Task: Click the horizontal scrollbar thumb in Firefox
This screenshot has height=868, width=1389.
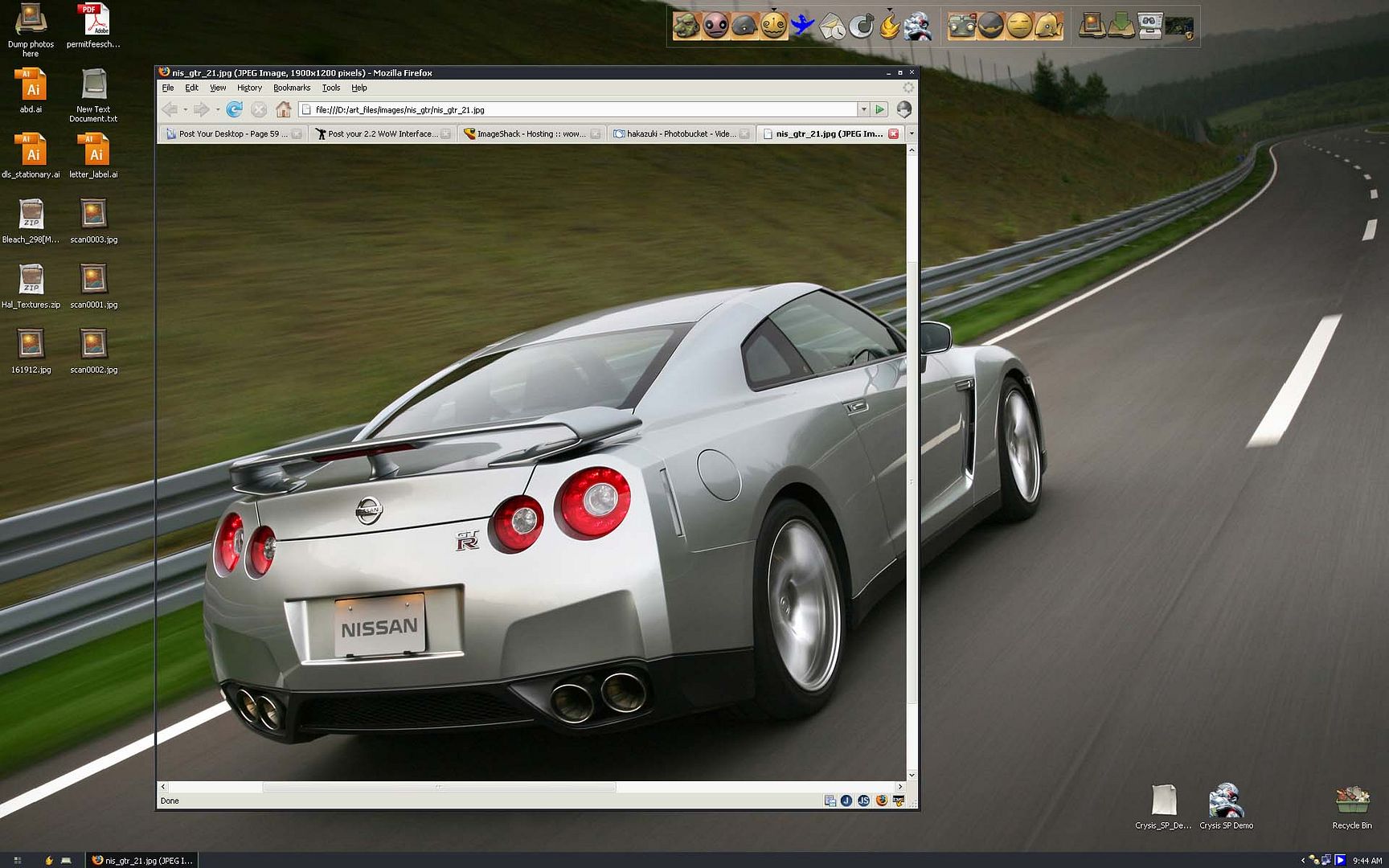Action: tap(439, 787)
